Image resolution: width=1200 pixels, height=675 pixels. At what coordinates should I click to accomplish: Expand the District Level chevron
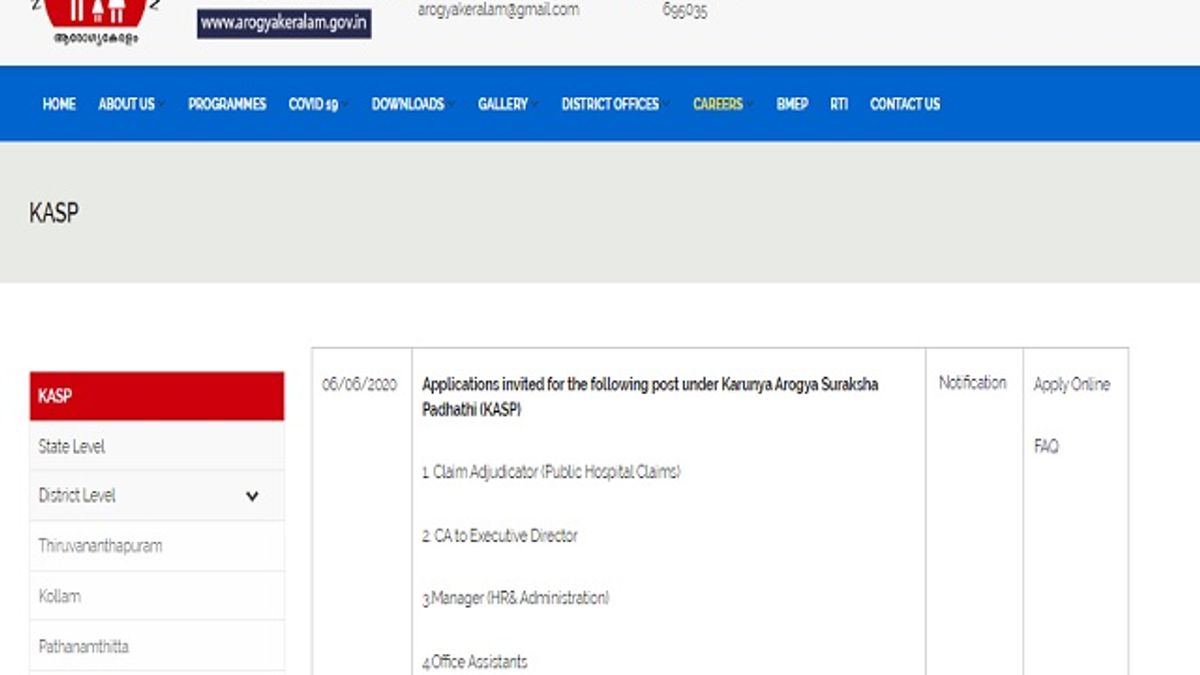coord(253,495)
